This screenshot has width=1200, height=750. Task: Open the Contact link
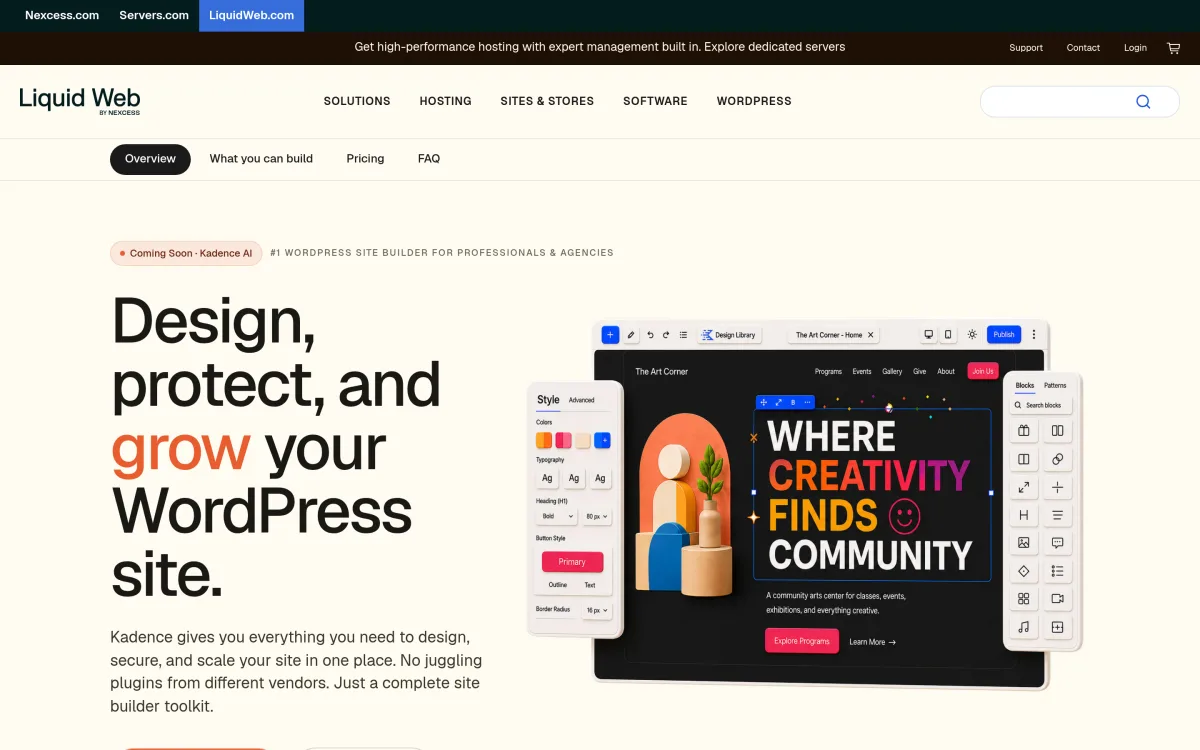click(1083, 48)
